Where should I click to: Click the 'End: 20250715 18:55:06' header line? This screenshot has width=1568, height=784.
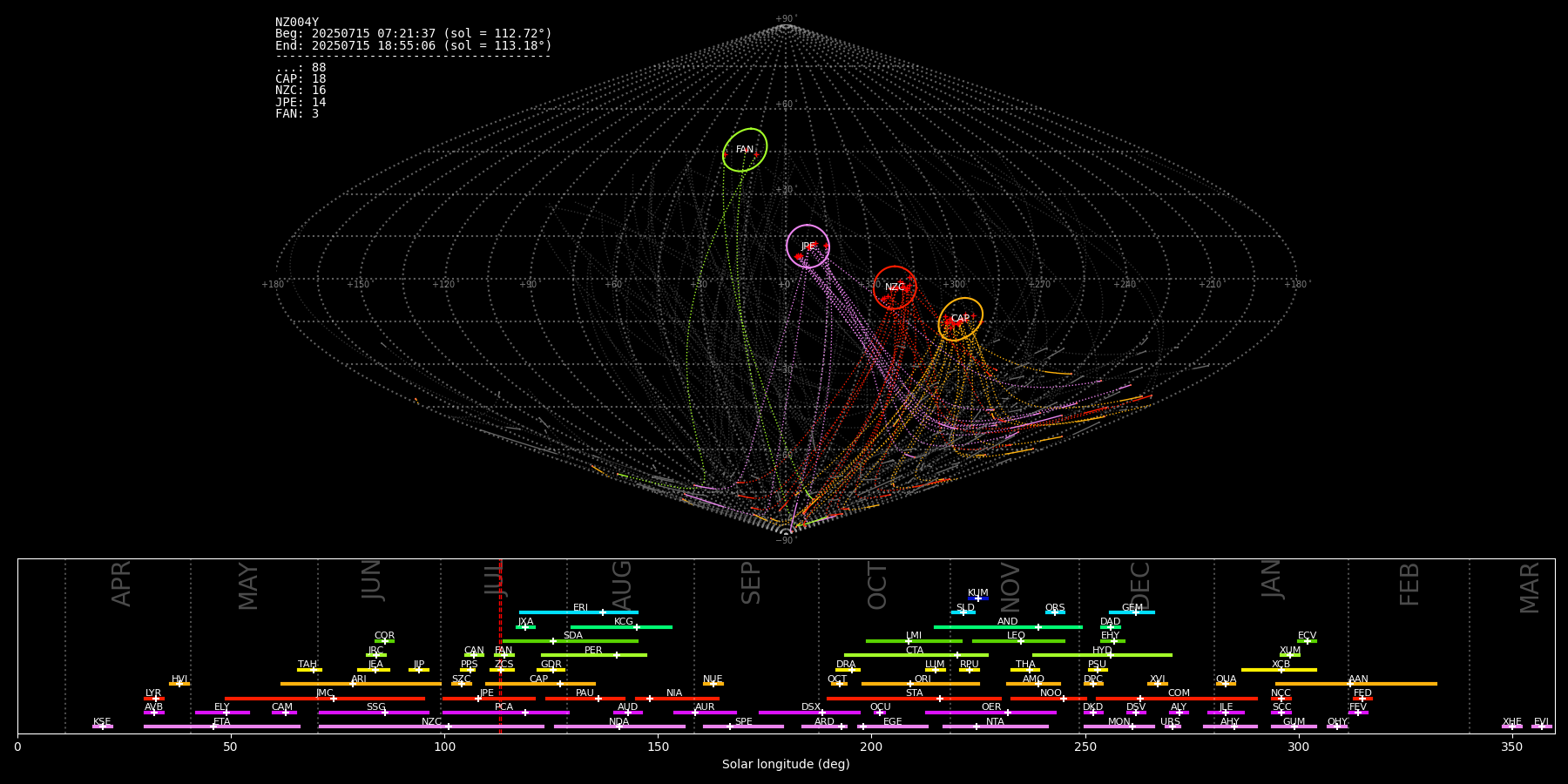414,45
